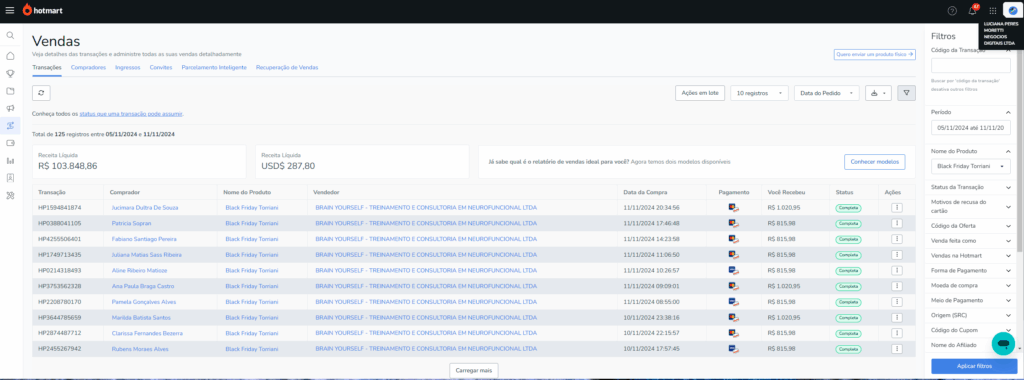Open the 10 registros dropdown

pos(760,93)
